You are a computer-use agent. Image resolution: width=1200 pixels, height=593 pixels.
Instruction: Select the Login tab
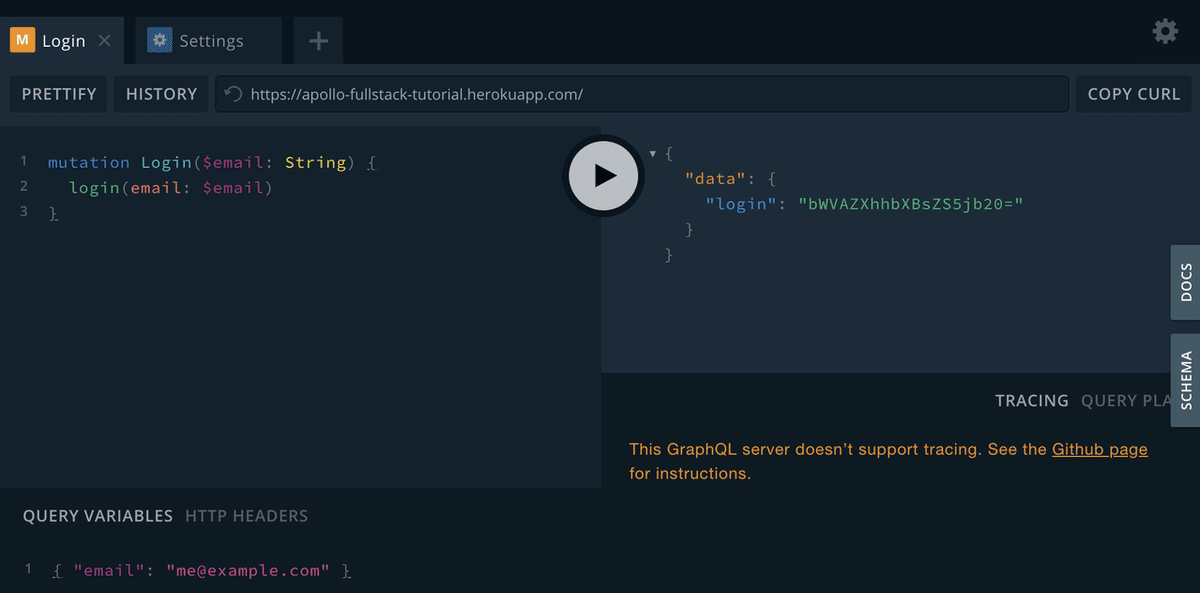64,41
